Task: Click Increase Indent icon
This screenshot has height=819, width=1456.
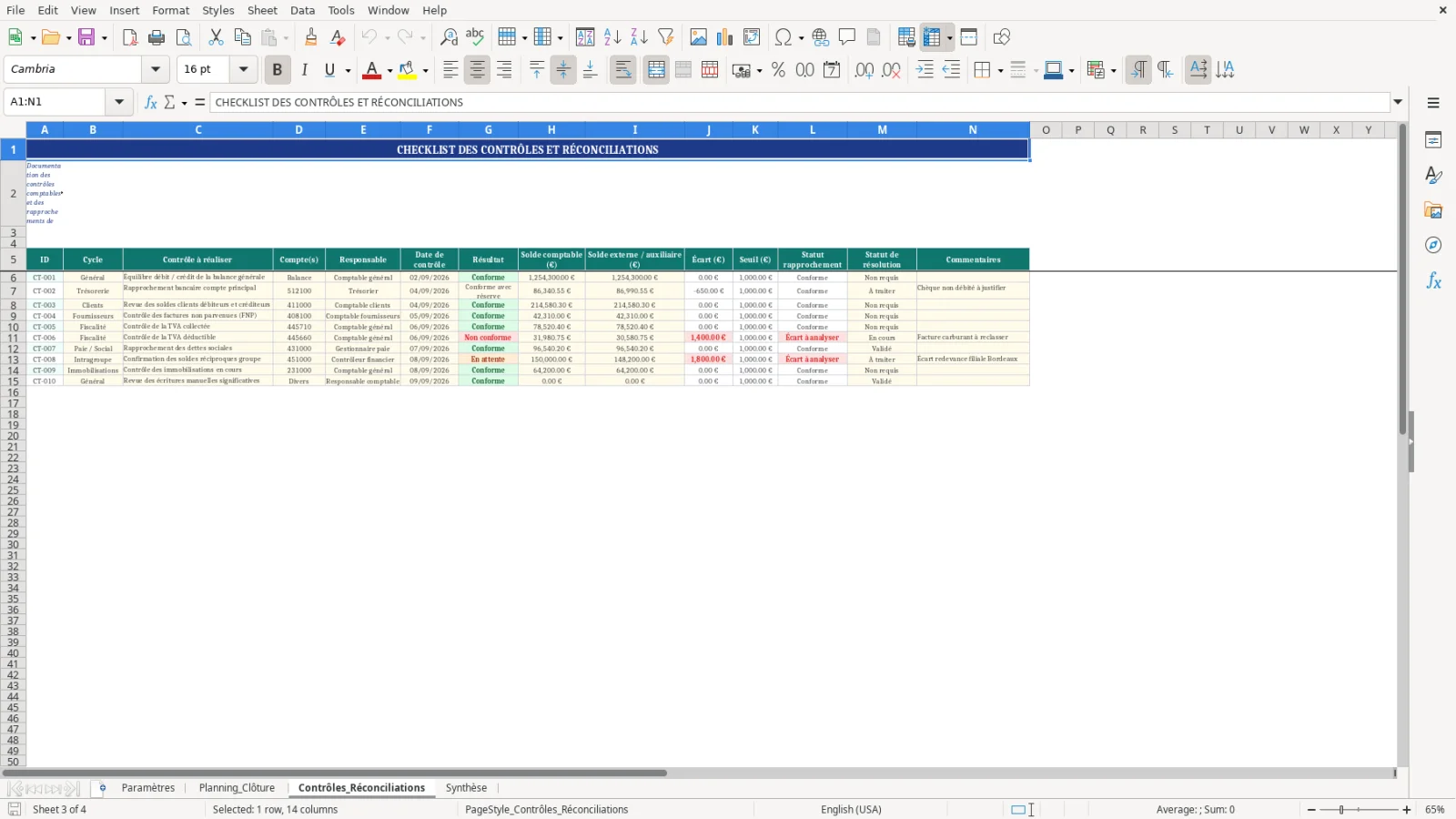Action: 925,70
